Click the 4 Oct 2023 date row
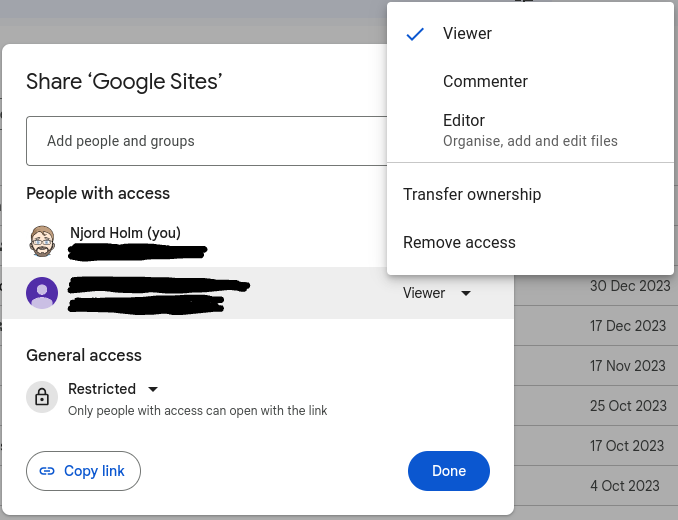The width and height of the screenshot is (678, 520). pyautogui.click(x=625, y=485)
